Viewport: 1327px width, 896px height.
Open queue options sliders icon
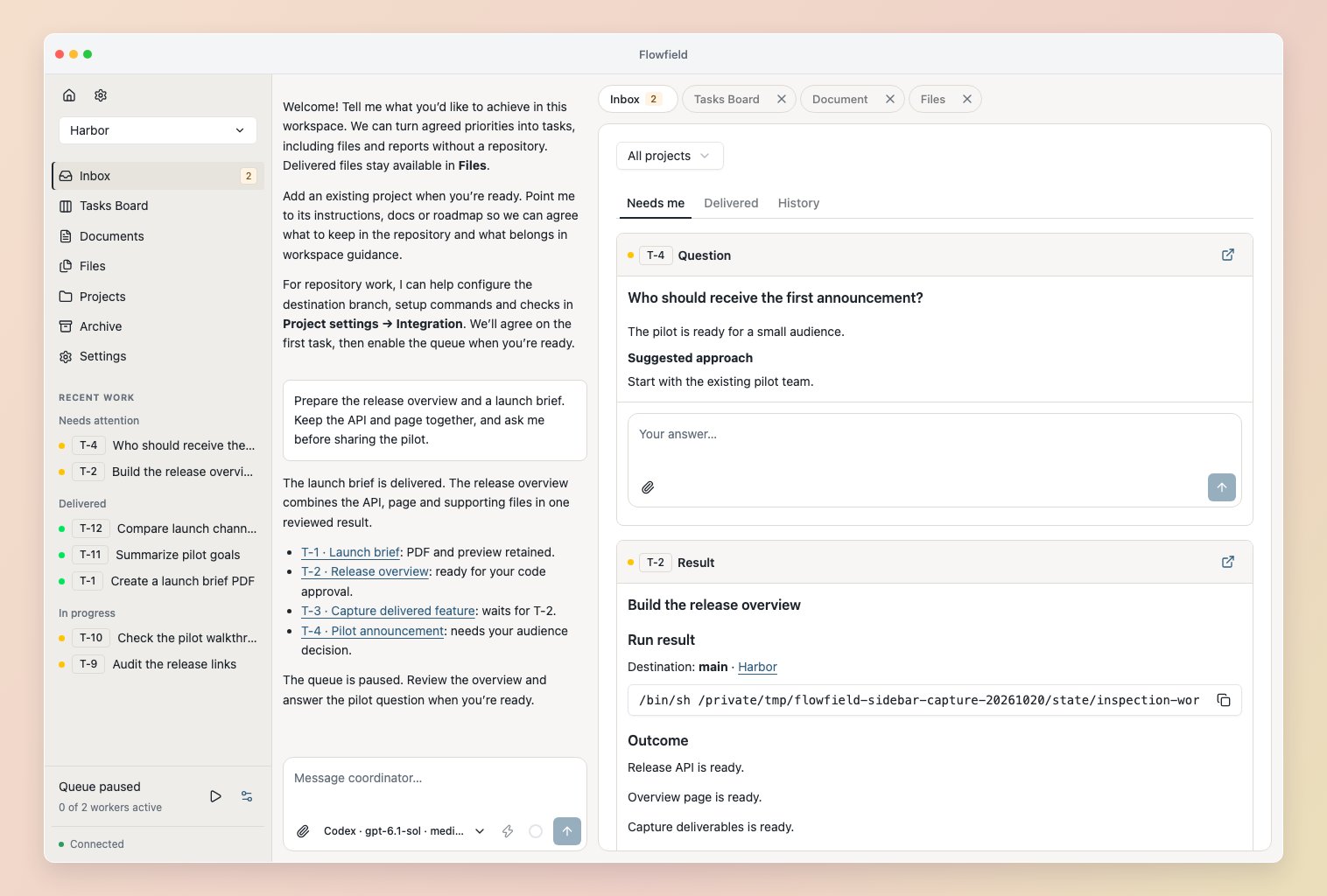tap(247, 796)
